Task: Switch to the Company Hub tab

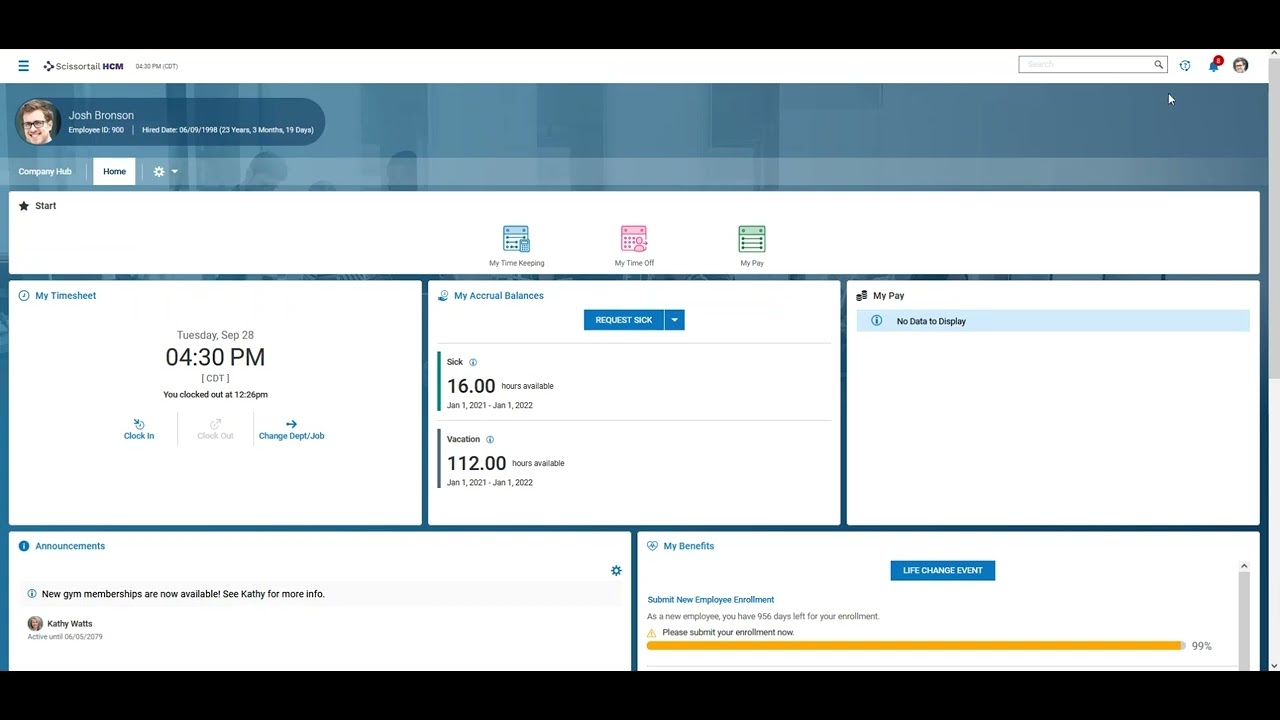Action: (45, 171)
